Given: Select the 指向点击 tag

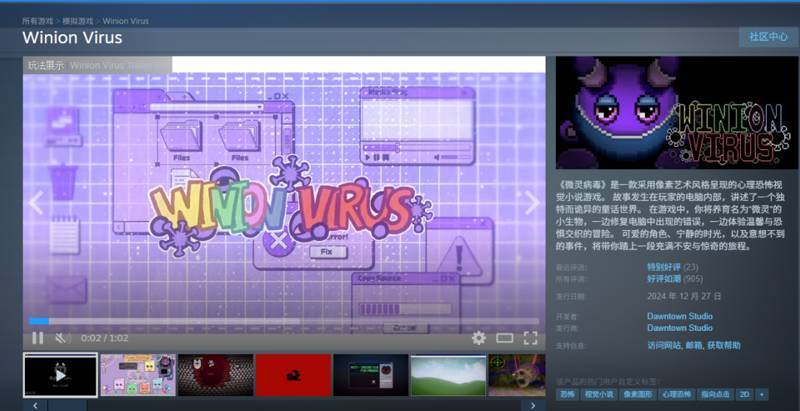Looking at the screenshot, I should point(715,394).
